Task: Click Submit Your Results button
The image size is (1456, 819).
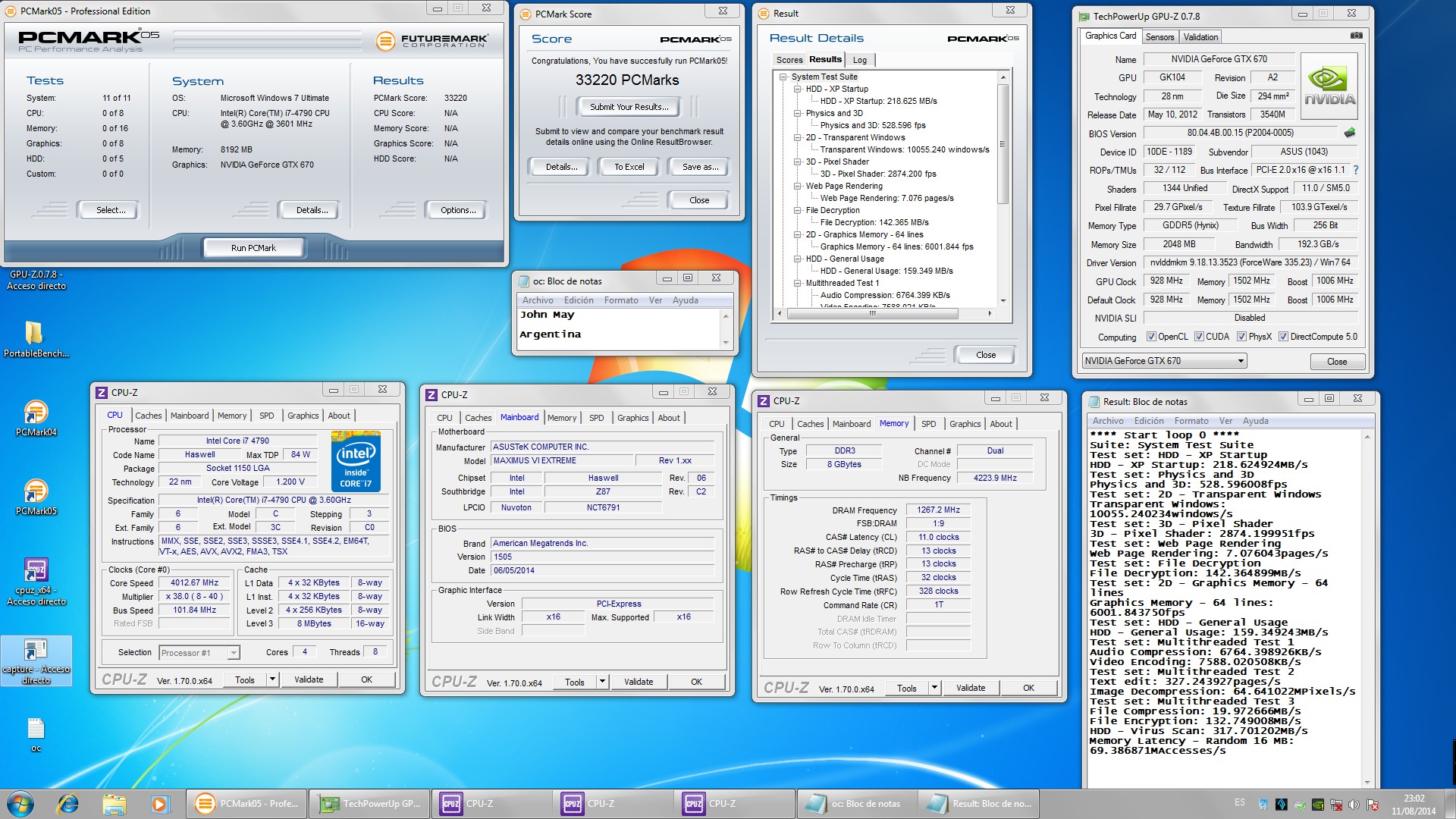Action: coord(629,107)
